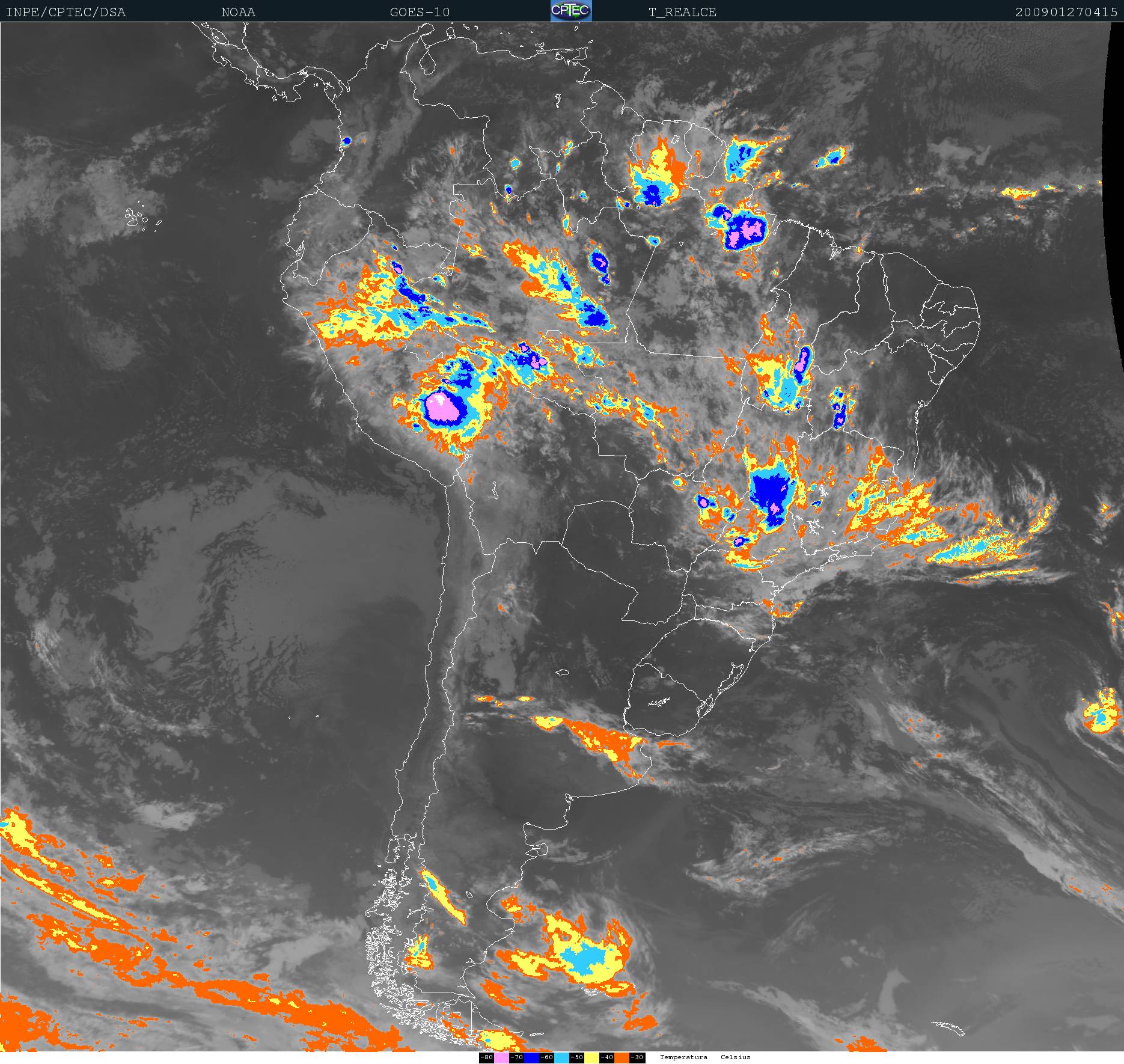Screen dimensions: 1124x1064
Task: Click the Temperatura legend label
Action: point(683,1057)
